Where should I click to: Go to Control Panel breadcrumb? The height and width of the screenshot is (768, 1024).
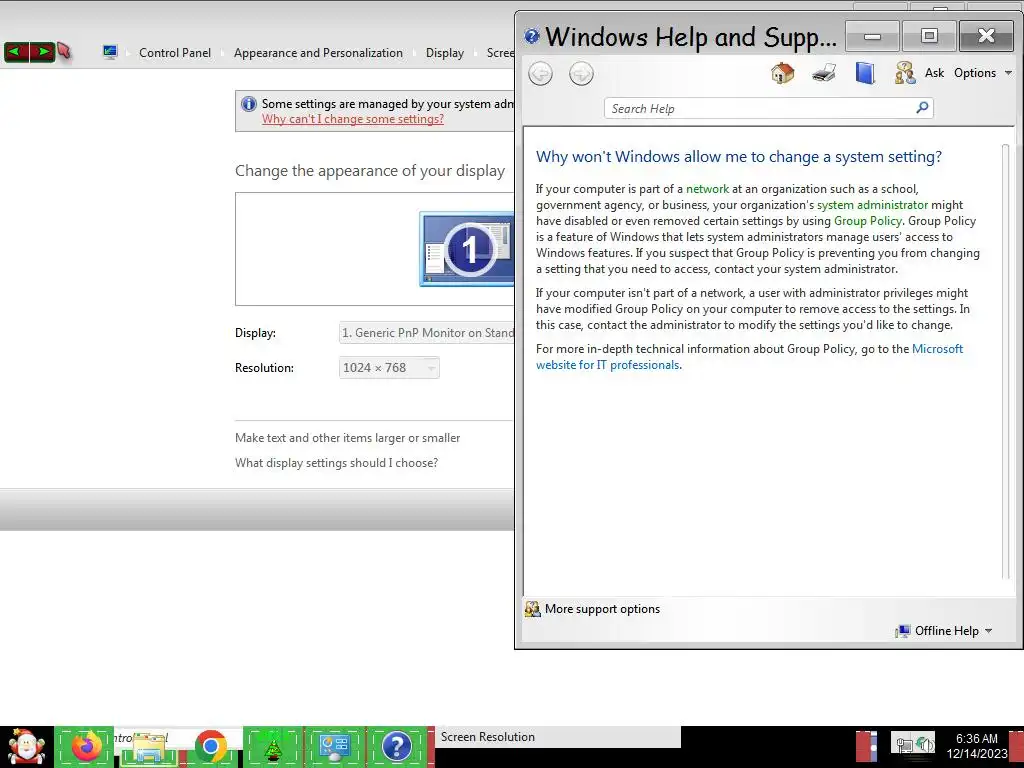tap(175, 53)
